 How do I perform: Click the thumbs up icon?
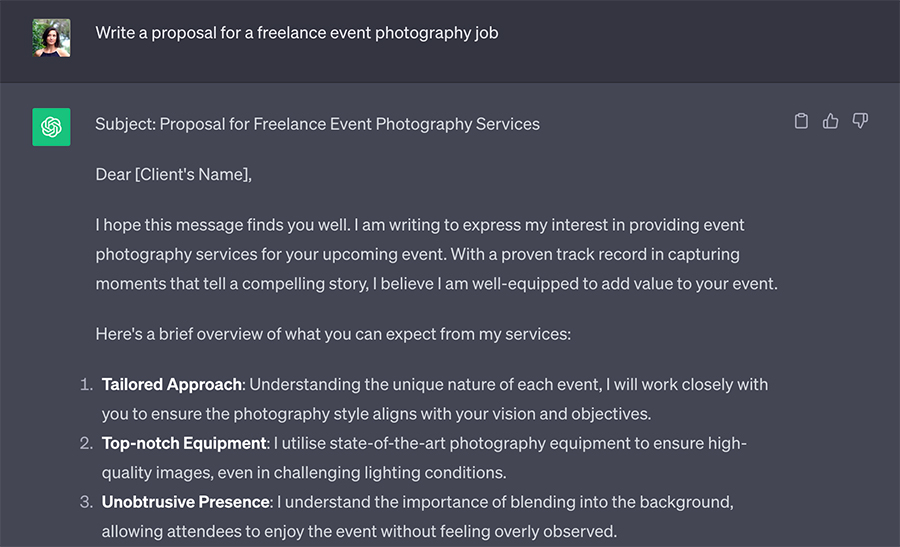pyautogui.click(x=830, y=121)
